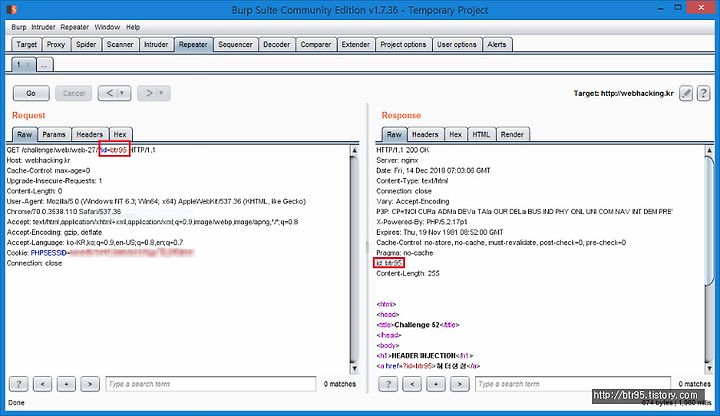Open the Repeater menu in menu bar

(x=74, y=27)
